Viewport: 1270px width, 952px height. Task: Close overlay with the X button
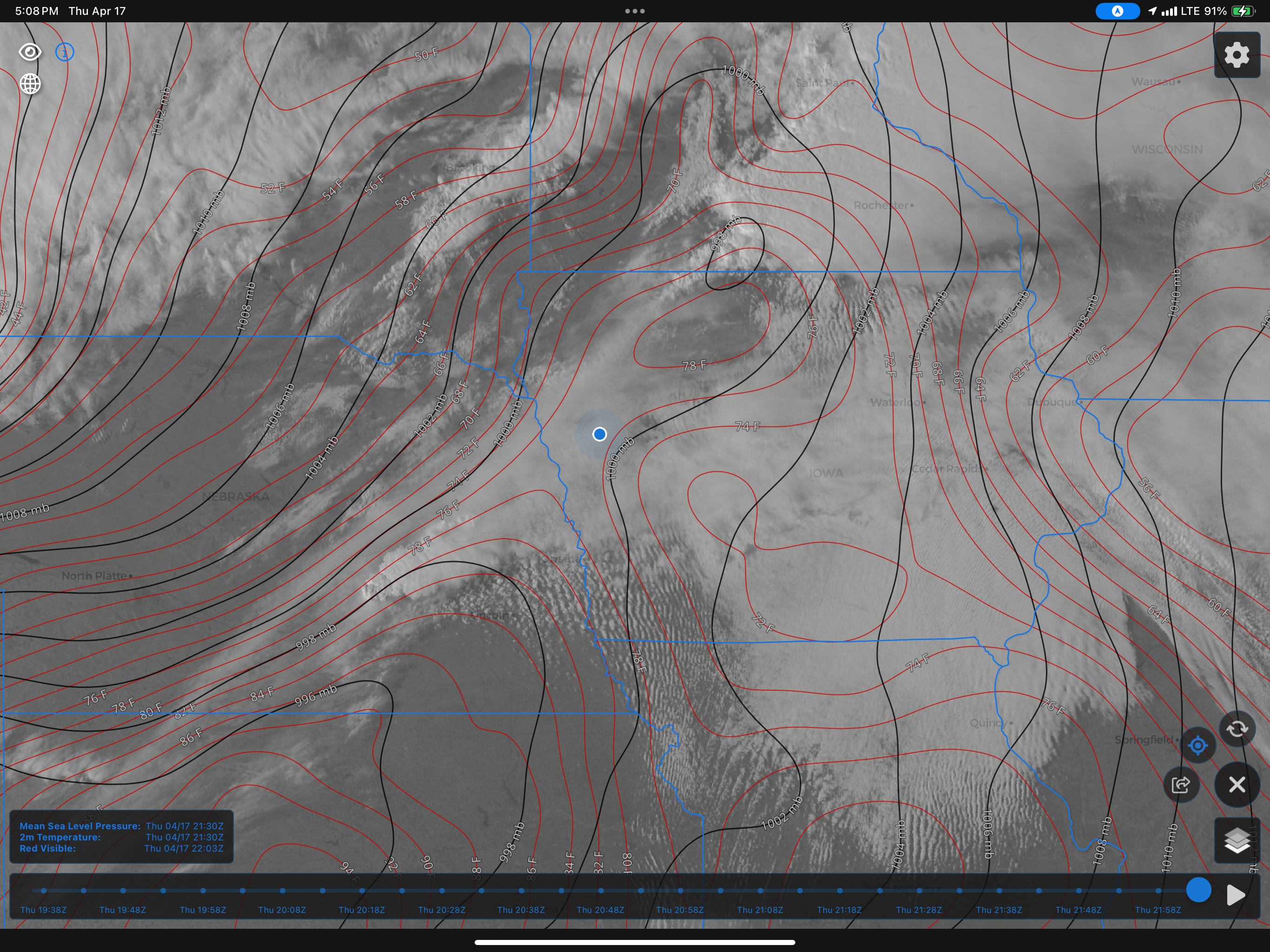[x=1237, y=784]
